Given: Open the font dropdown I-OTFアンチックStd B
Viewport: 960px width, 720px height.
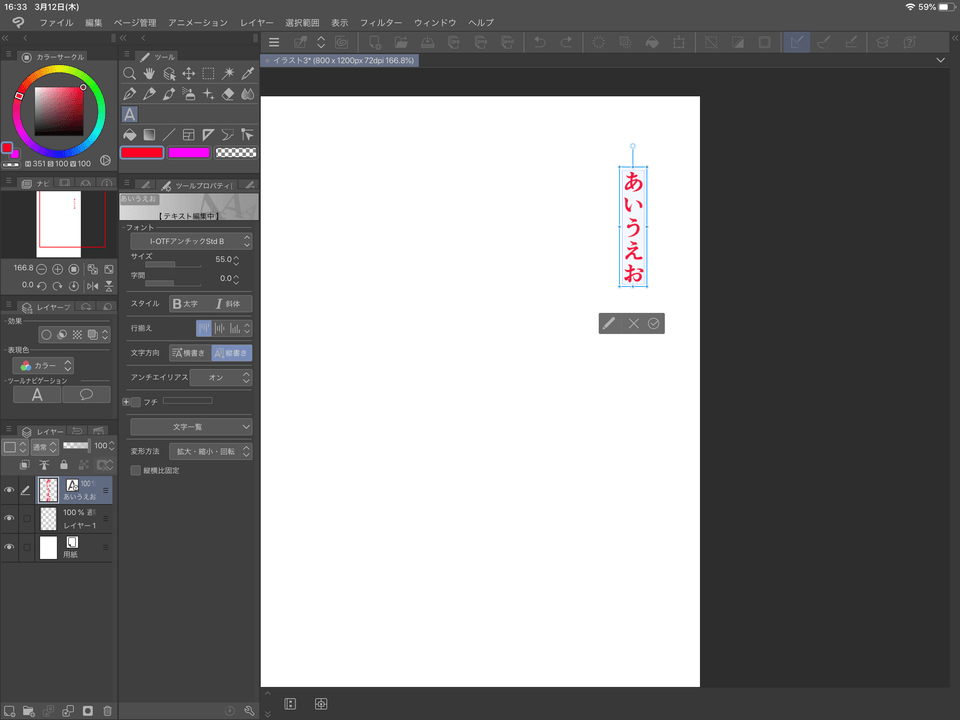Looking at the screenshot, I should point(191,241).
